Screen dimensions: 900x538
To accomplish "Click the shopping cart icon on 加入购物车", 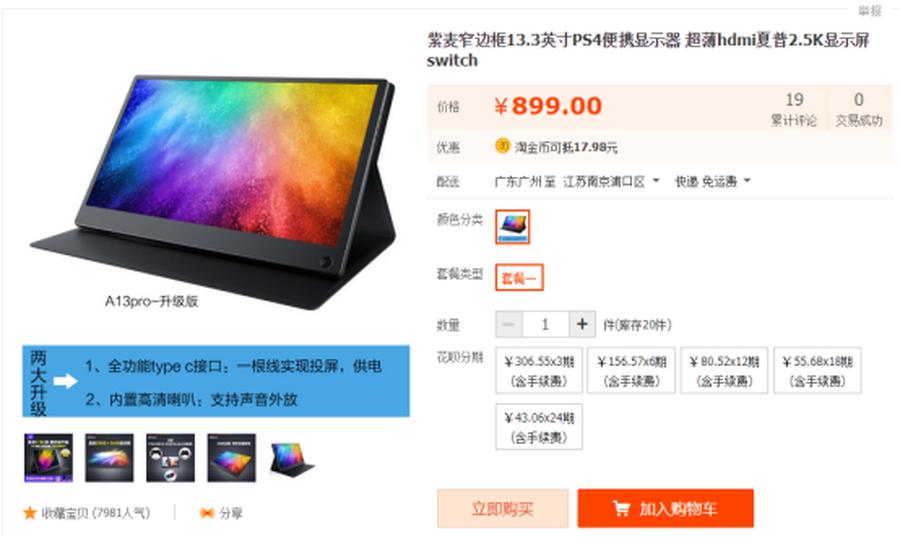I will click(621, 508).
